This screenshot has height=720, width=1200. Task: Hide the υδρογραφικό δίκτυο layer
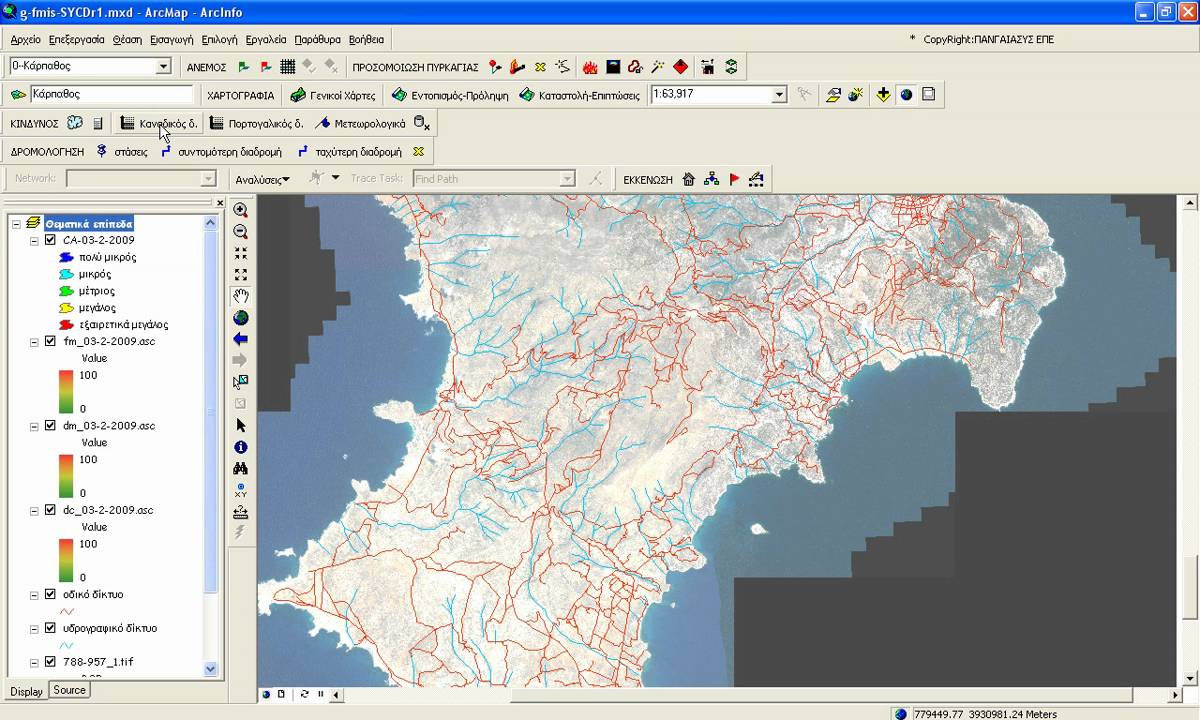[50, 628]
